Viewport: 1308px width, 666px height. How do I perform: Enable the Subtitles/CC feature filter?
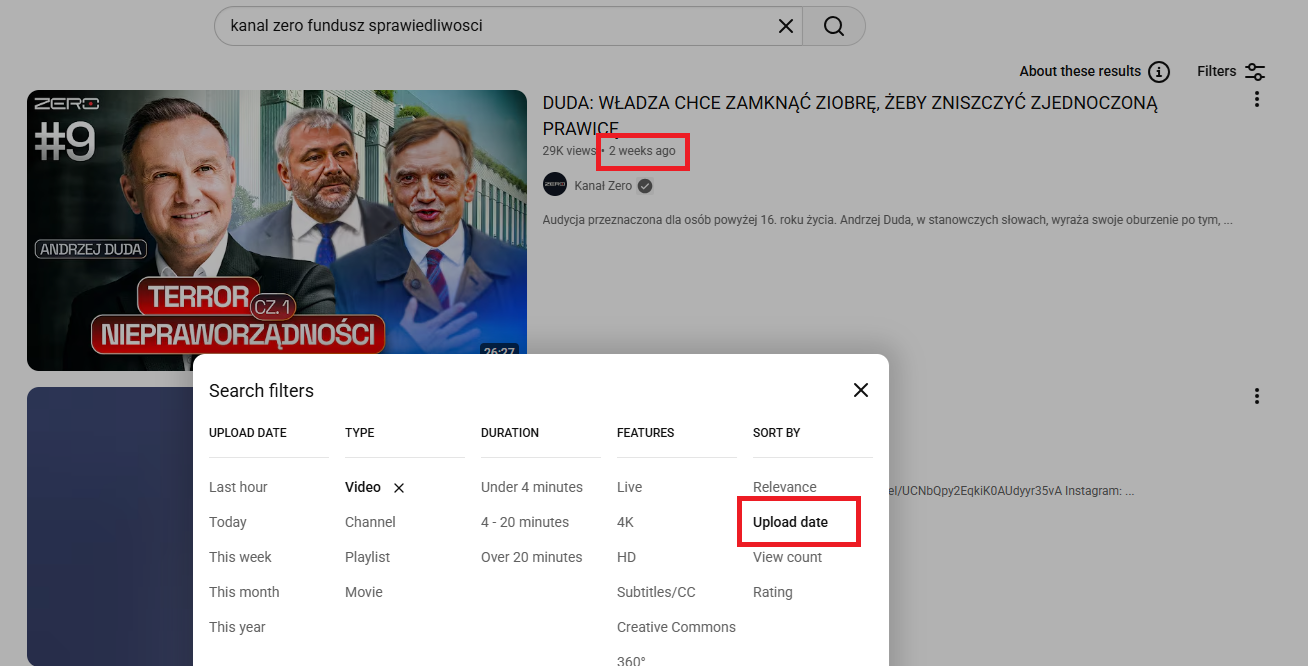tap(656, 592)
